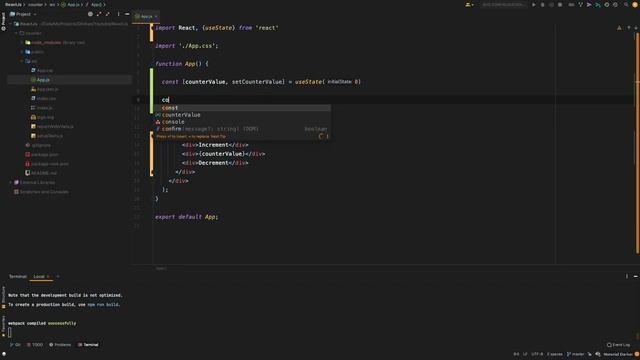Click the tool windows quick-access icon bottom-left
Viewport: 640px width, 360px height.
click(x=4, y=354)
